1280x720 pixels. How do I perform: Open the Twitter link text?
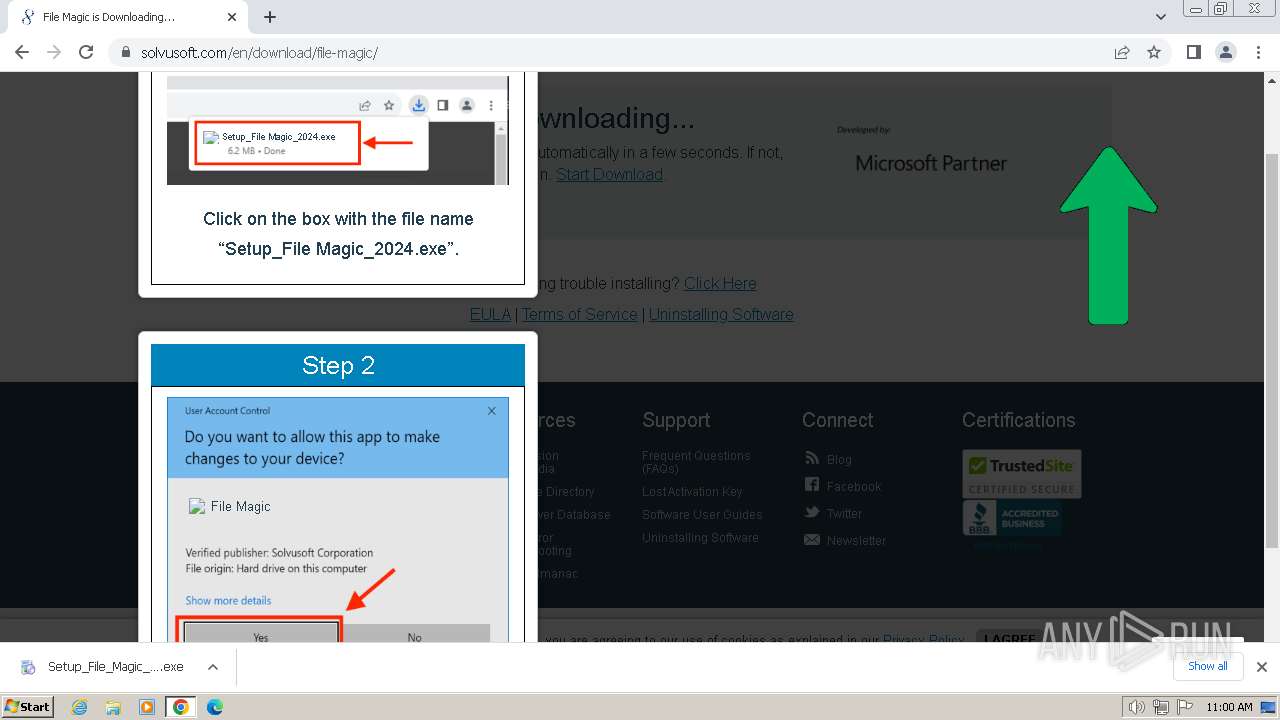click(x=844, y=514)
